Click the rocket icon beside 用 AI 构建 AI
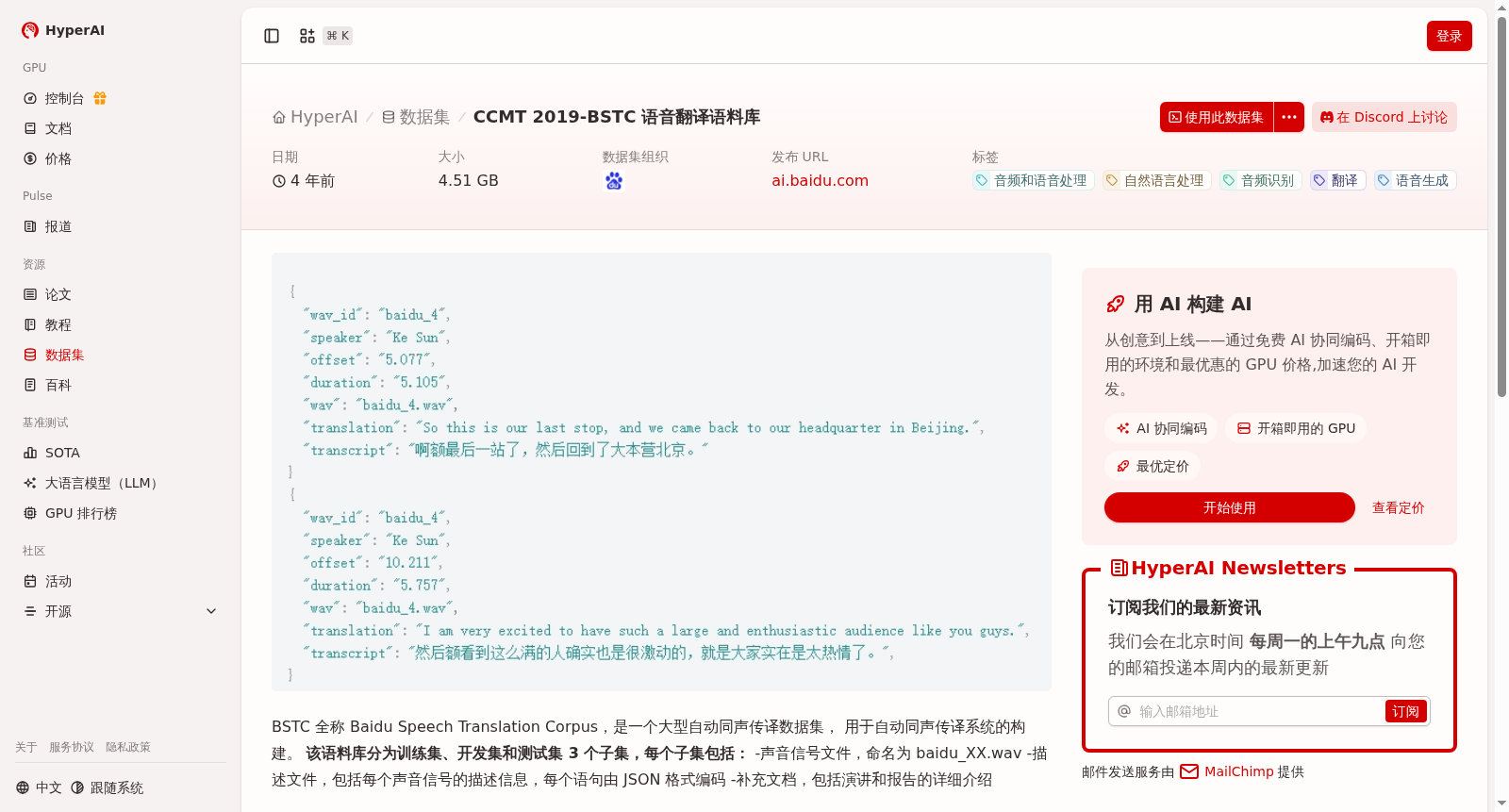This screenshot has width=1509, height=812. coord(1115,304)
